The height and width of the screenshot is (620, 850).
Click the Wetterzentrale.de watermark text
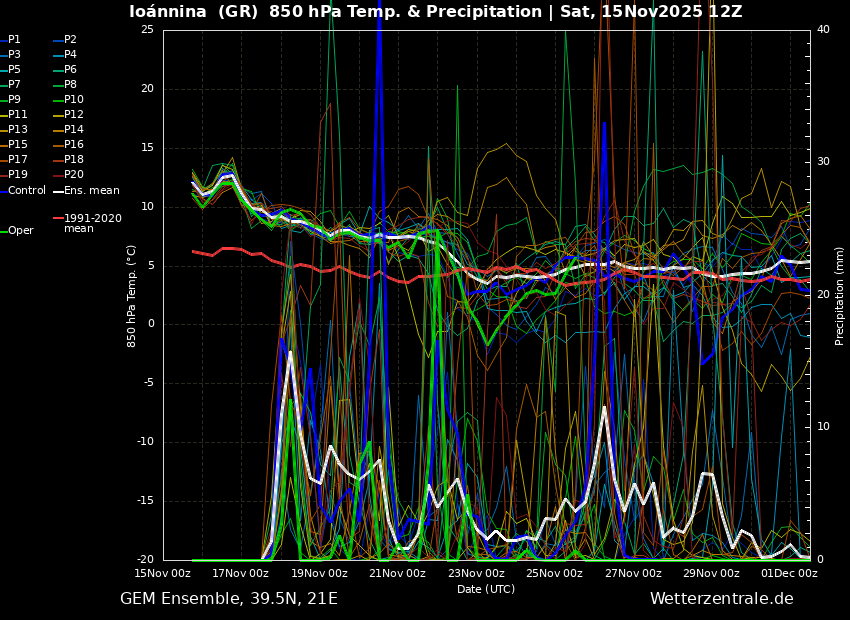point(721,599)
